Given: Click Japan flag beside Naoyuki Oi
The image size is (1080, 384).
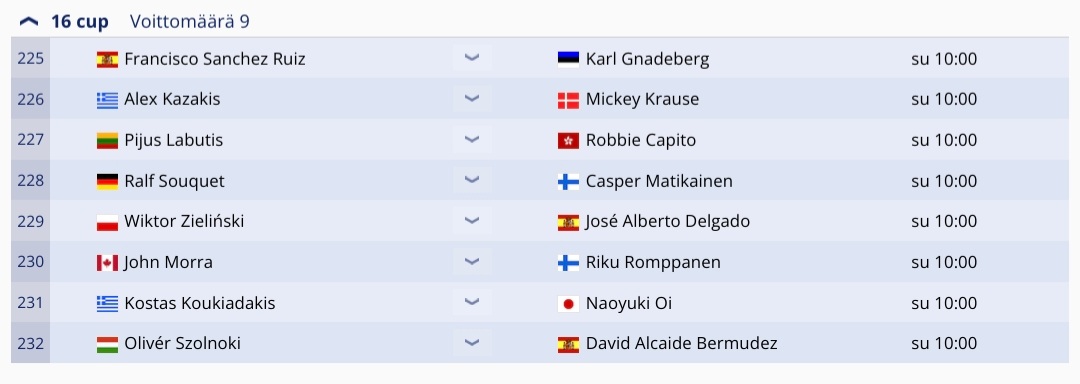Looking at the screenshot, I should [x=568, y=303].
